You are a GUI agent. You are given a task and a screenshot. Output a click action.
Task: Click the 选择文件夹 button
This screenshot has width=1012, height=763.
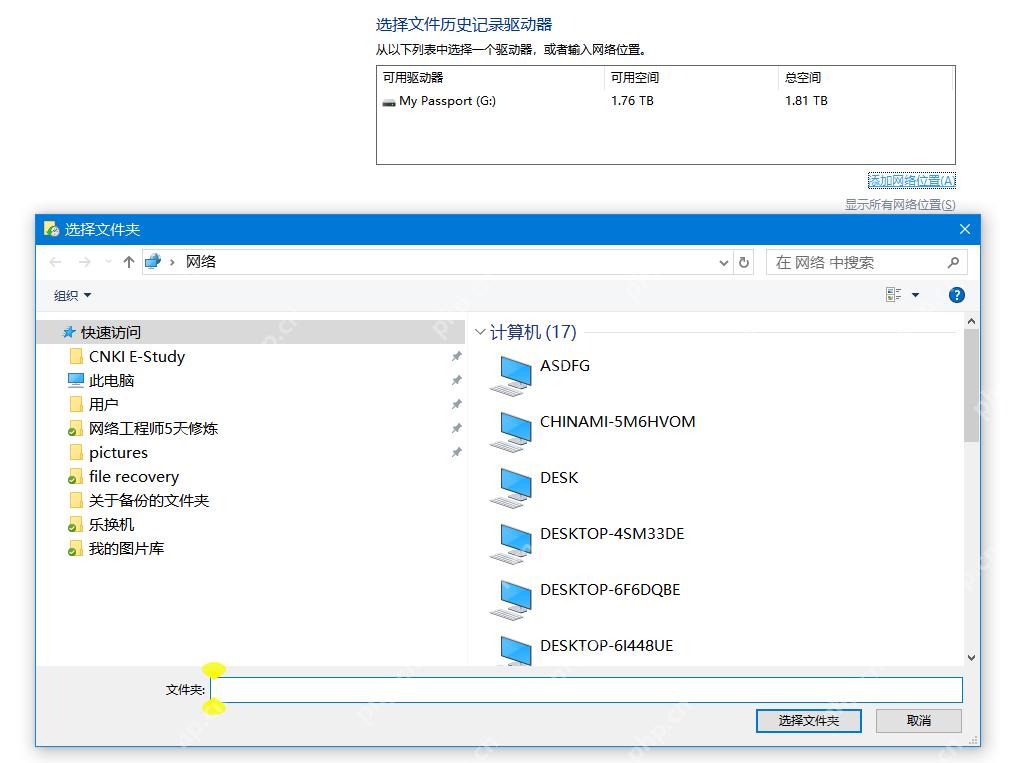pyautogui.click(x=809, y=721)
